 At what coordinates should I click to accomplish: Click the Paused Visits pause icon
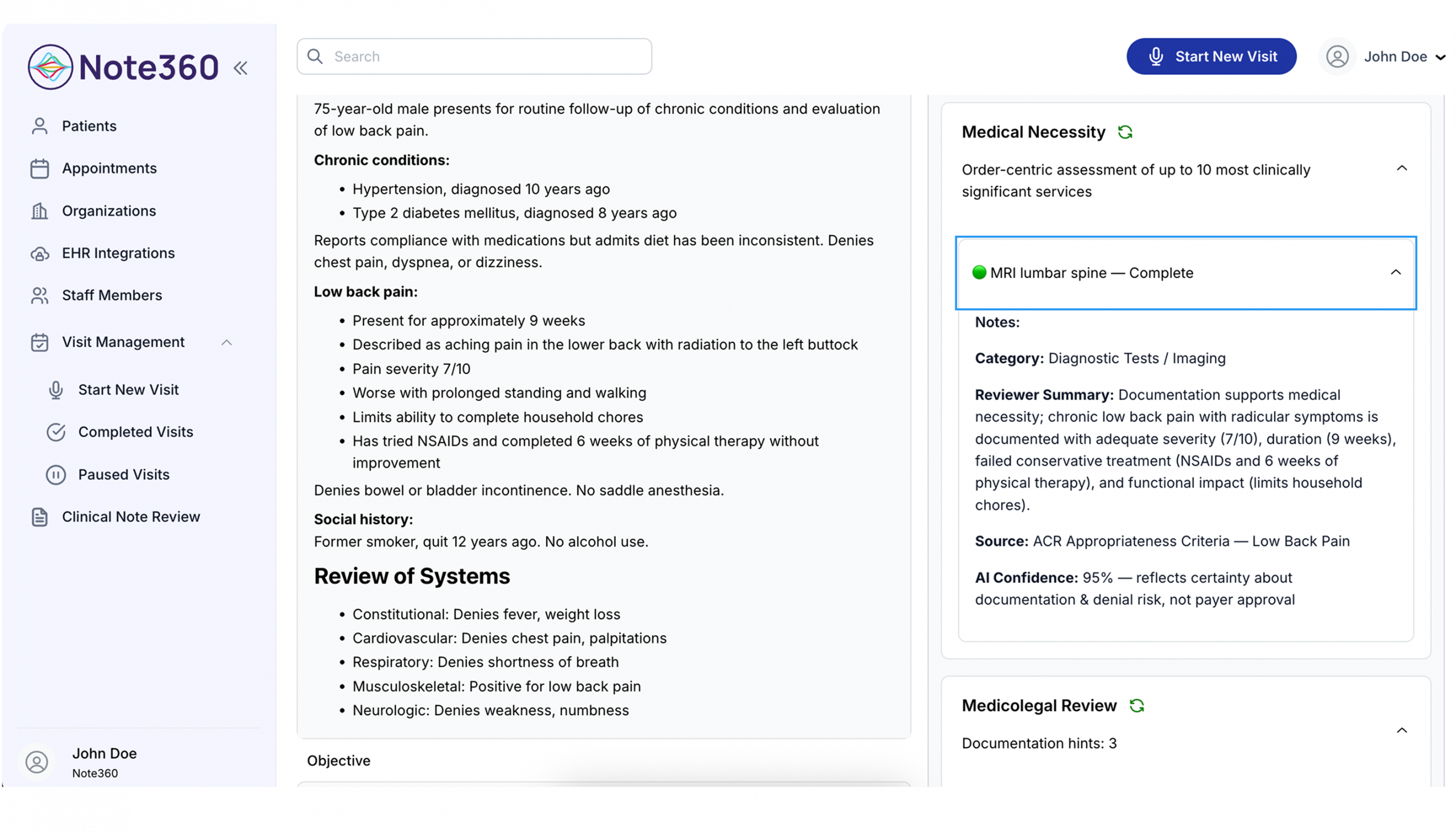57,475
